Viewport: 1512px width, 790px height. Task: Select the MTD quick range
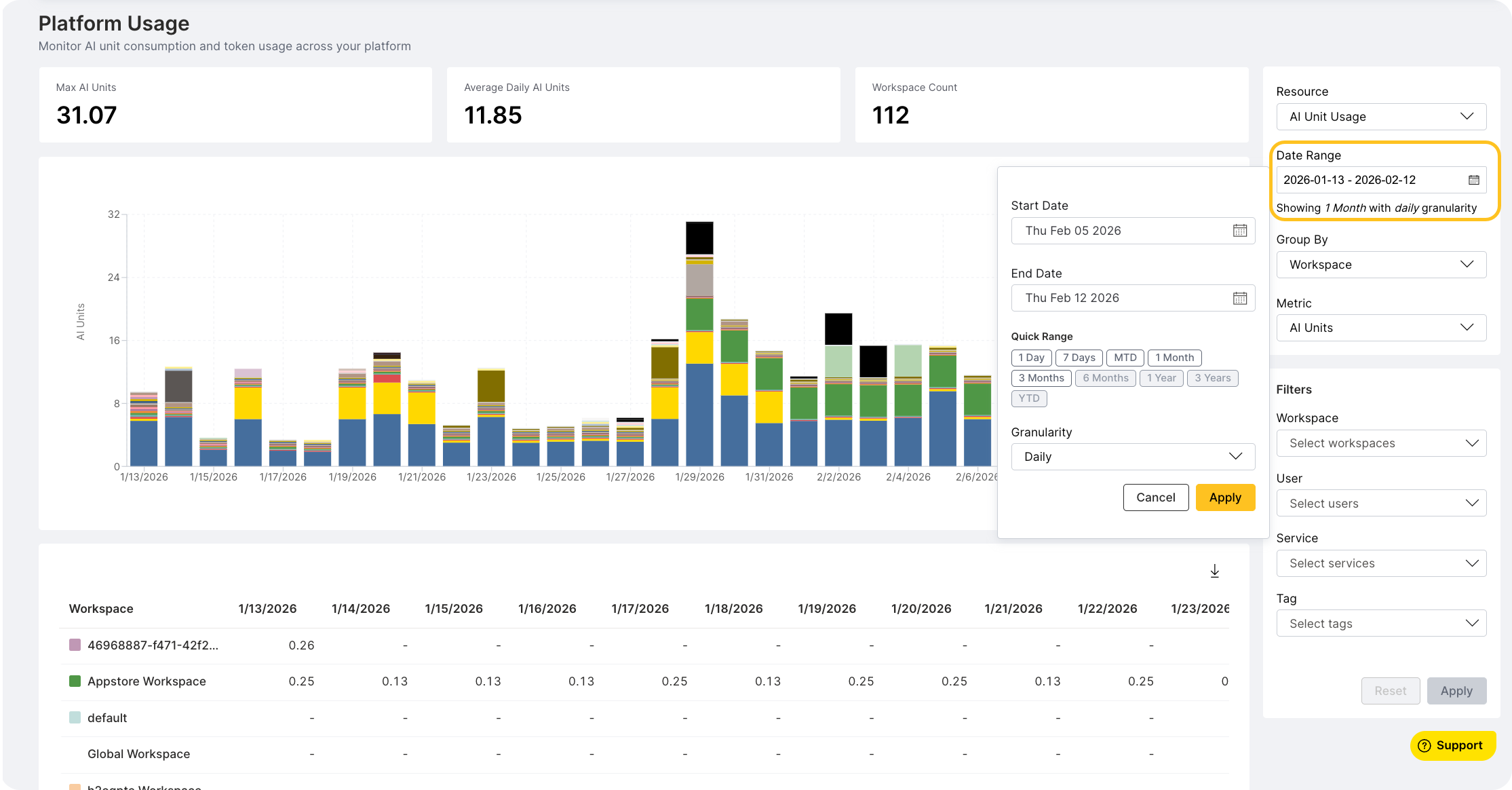(x=1125, y=358)
